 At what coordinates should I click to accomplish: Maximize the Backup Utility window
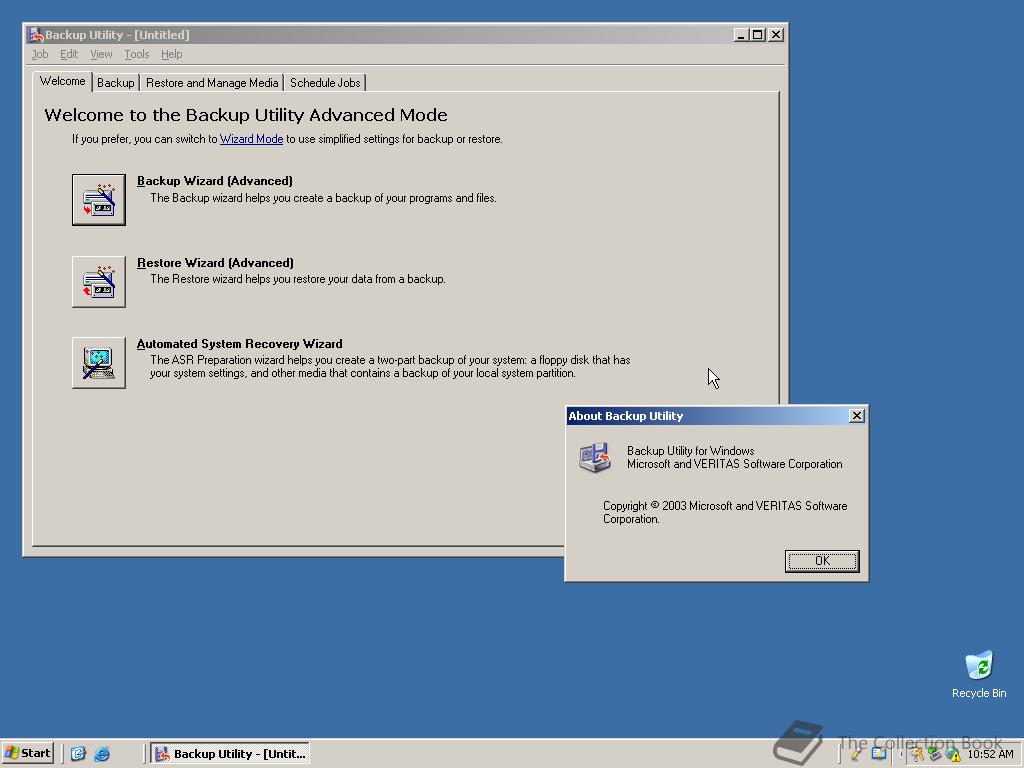[758, 35]
